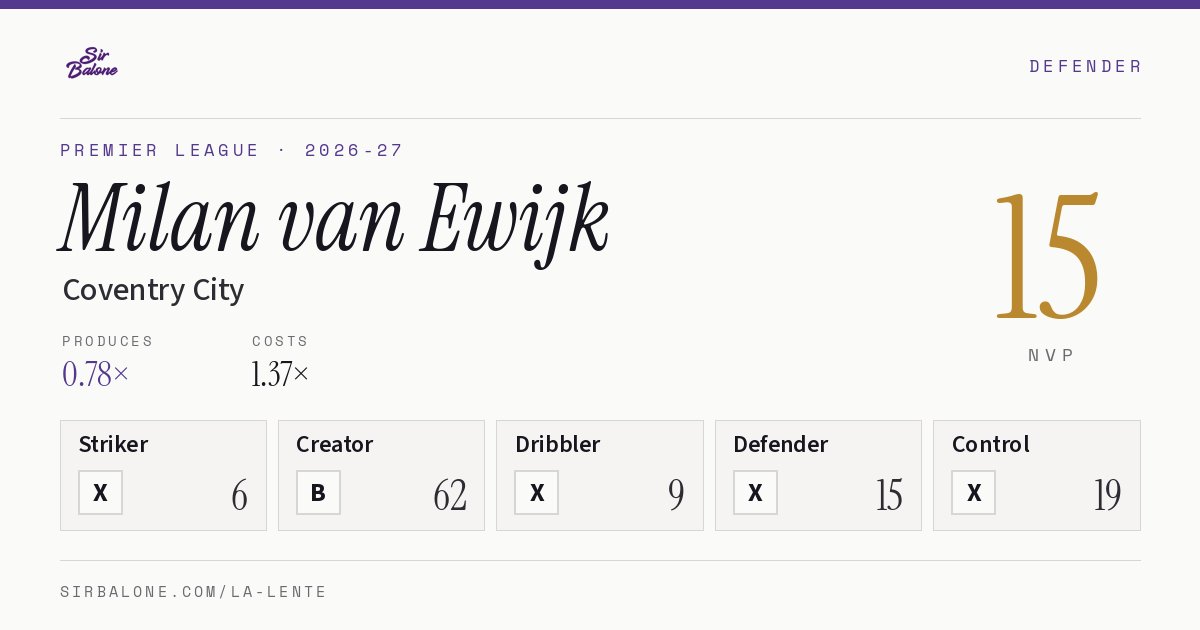Click the Produces value 0.78×

(x=96, y=374)
